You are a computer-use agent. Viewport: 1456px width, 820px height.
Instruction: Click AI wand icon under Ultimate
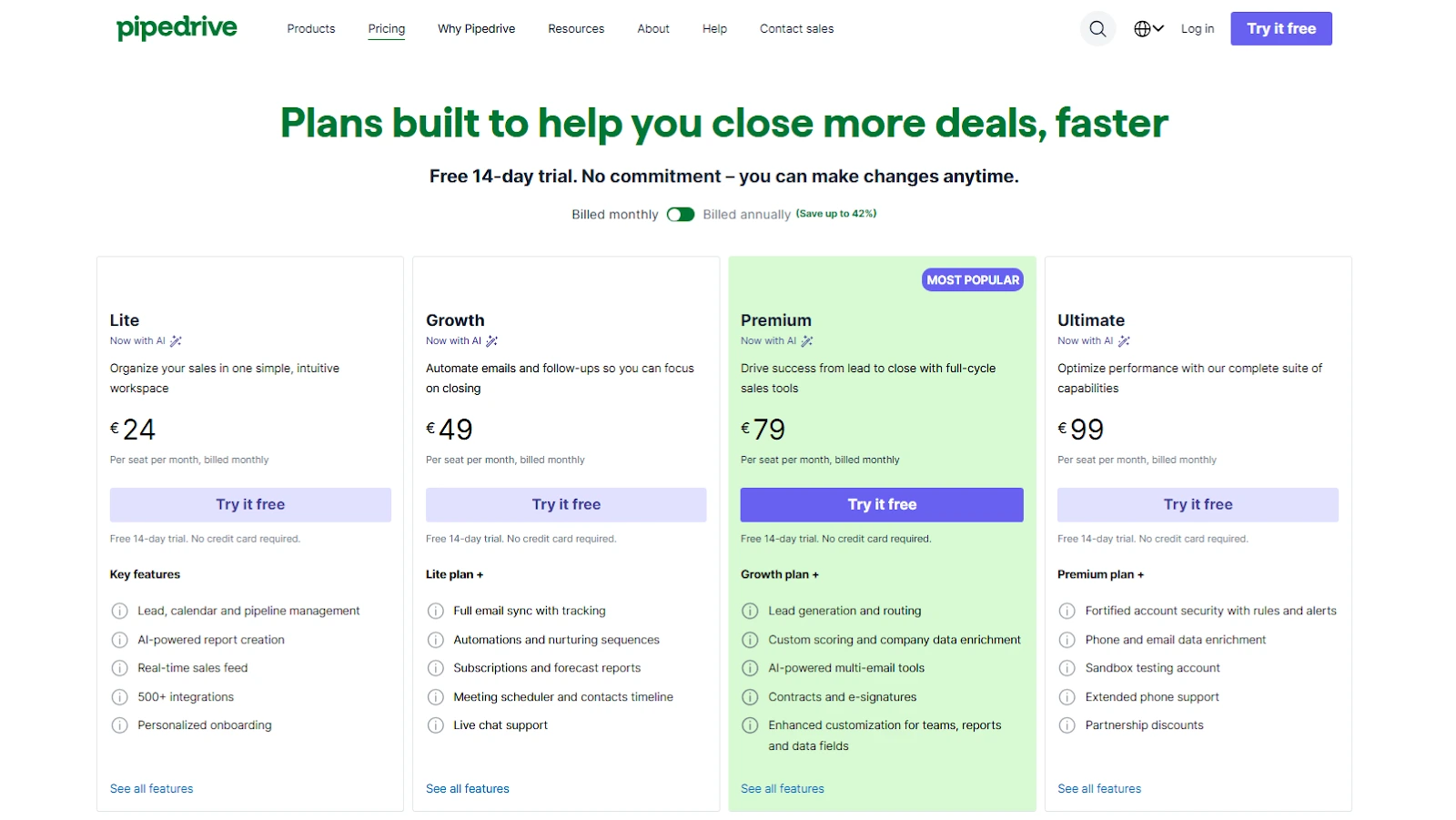(1124, 341)
